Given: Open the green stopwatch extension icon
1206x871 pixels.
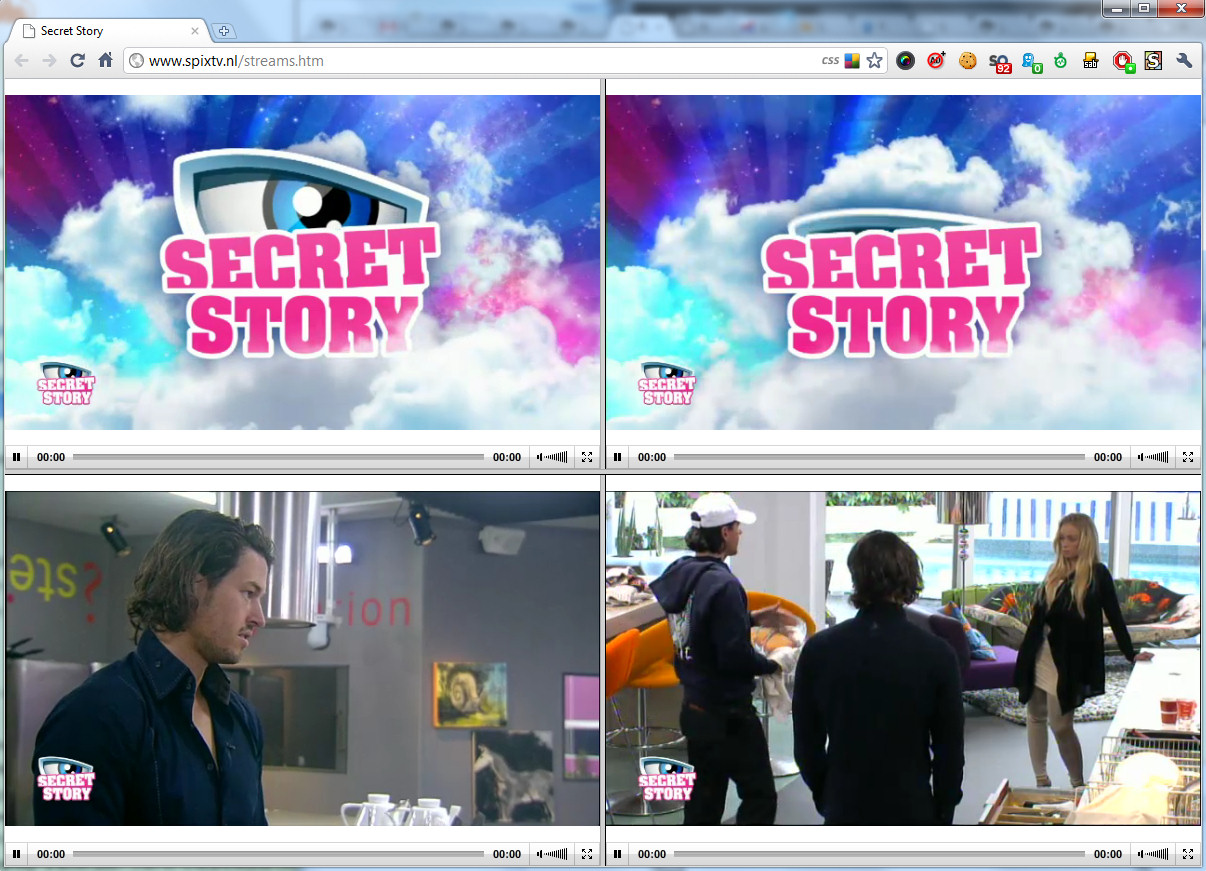Looking at the screenshot, I should click(x=1060, y=61).
